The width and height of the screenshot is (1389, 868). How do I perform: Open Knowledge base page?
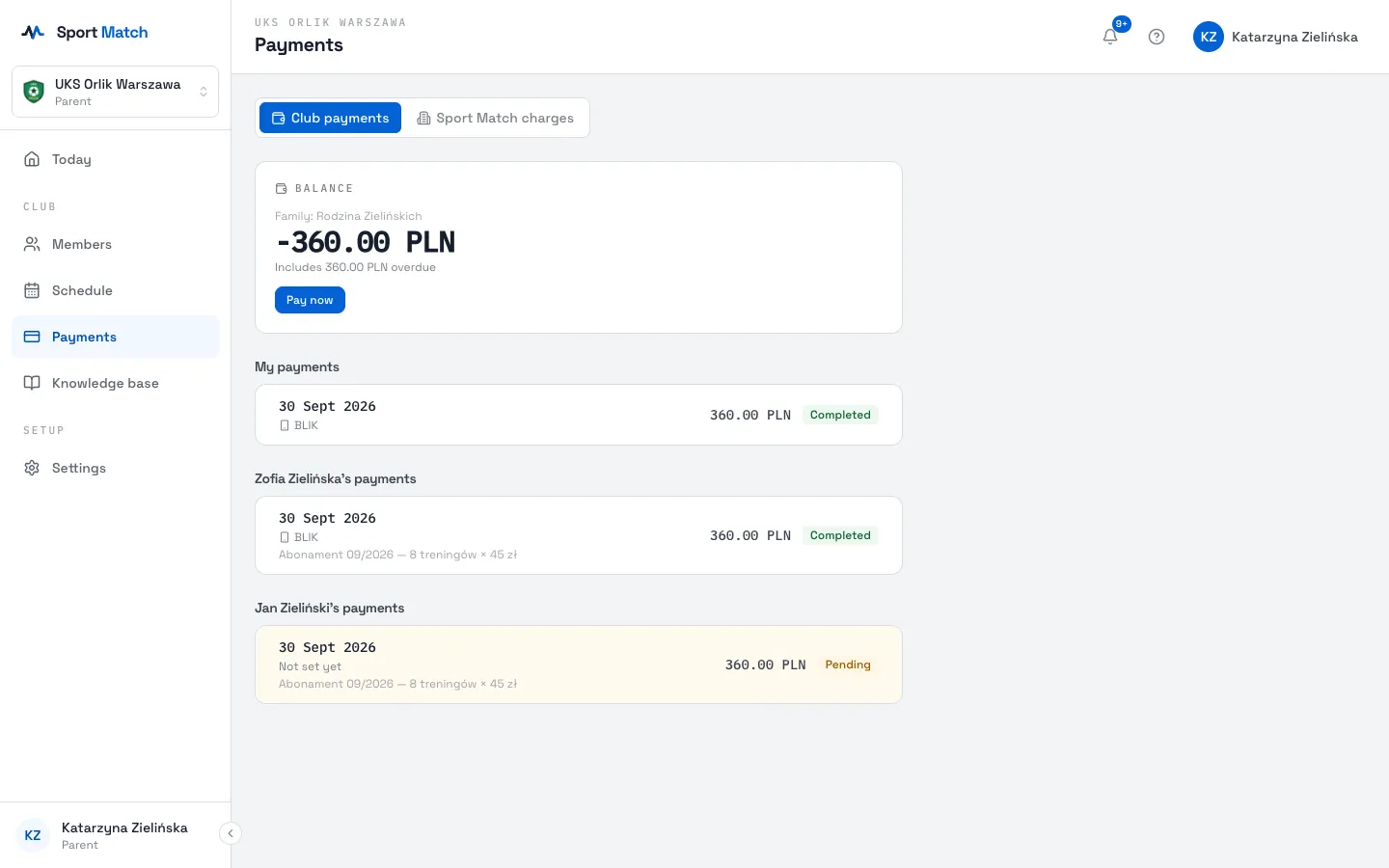click(x=116, y=383)
